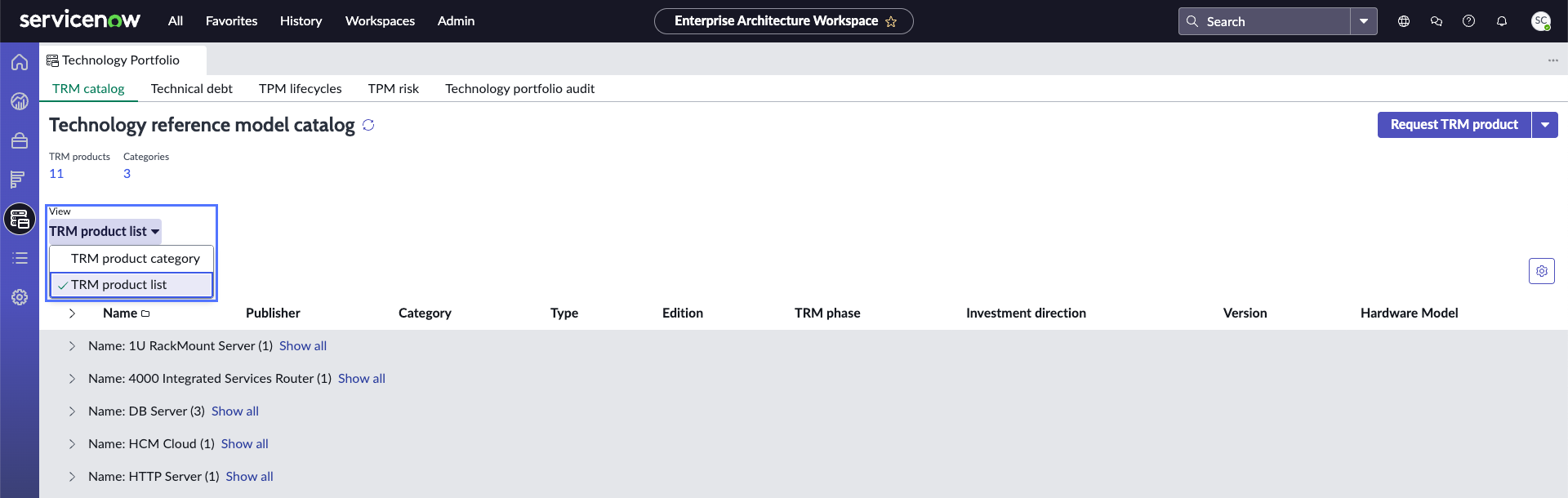Image resolution: width=1568 pixels, height=498 pixels.
Task: Expand the 1U RackMount Server group
Action: point(72,346)
